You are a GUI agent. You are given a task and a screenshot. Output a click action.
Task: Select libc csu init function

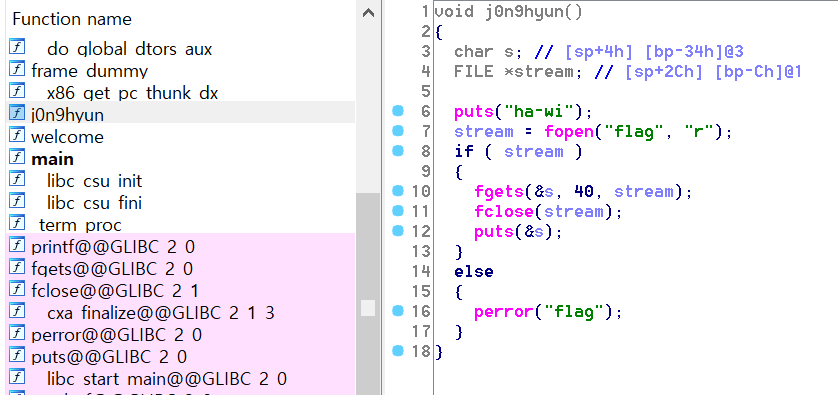[95, 181]
